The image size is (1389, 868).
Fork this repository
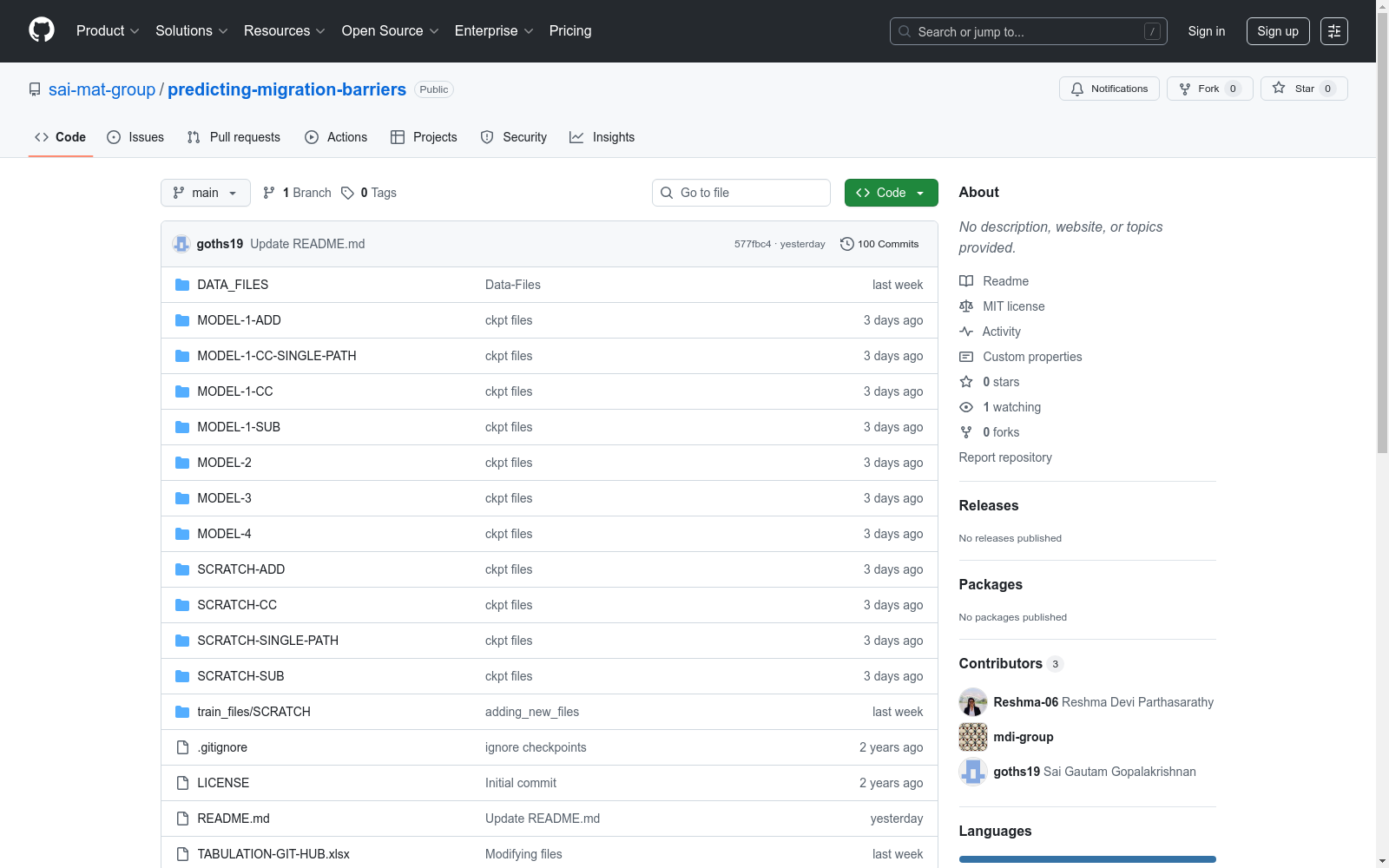(1210, 89)
